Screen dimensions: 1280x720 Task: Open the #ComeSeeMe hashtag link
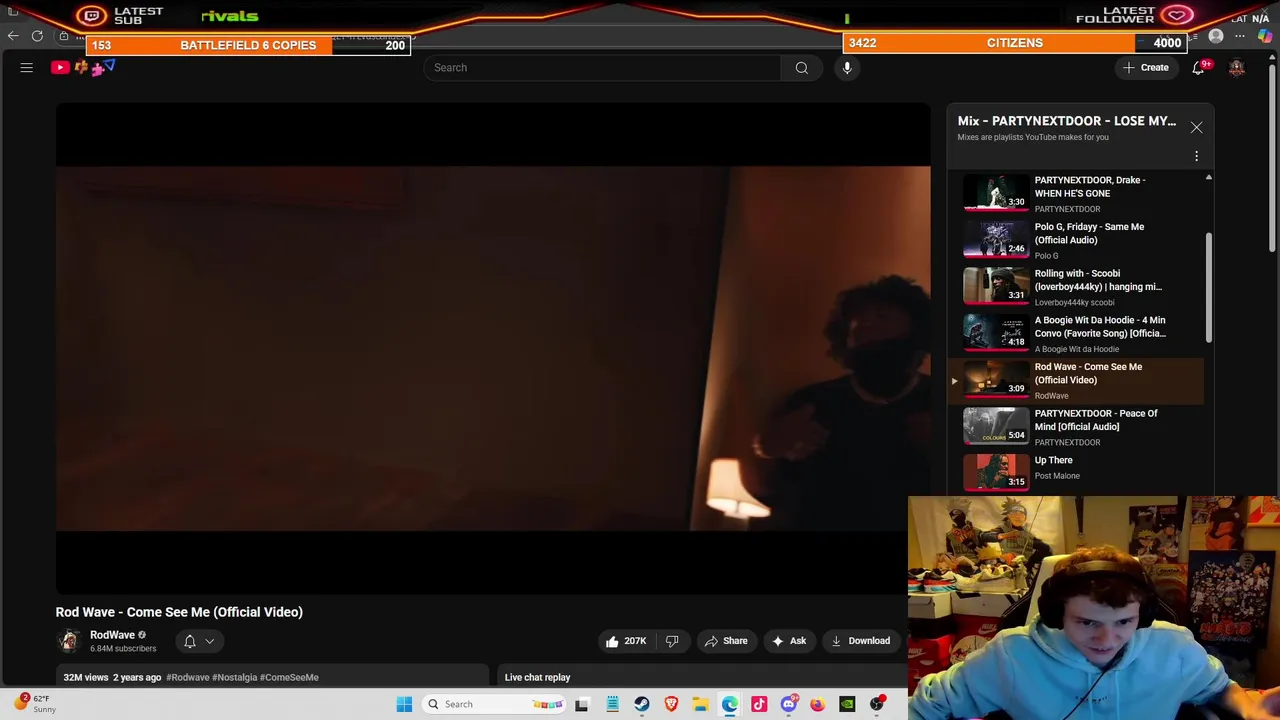[x=289, y=678]
